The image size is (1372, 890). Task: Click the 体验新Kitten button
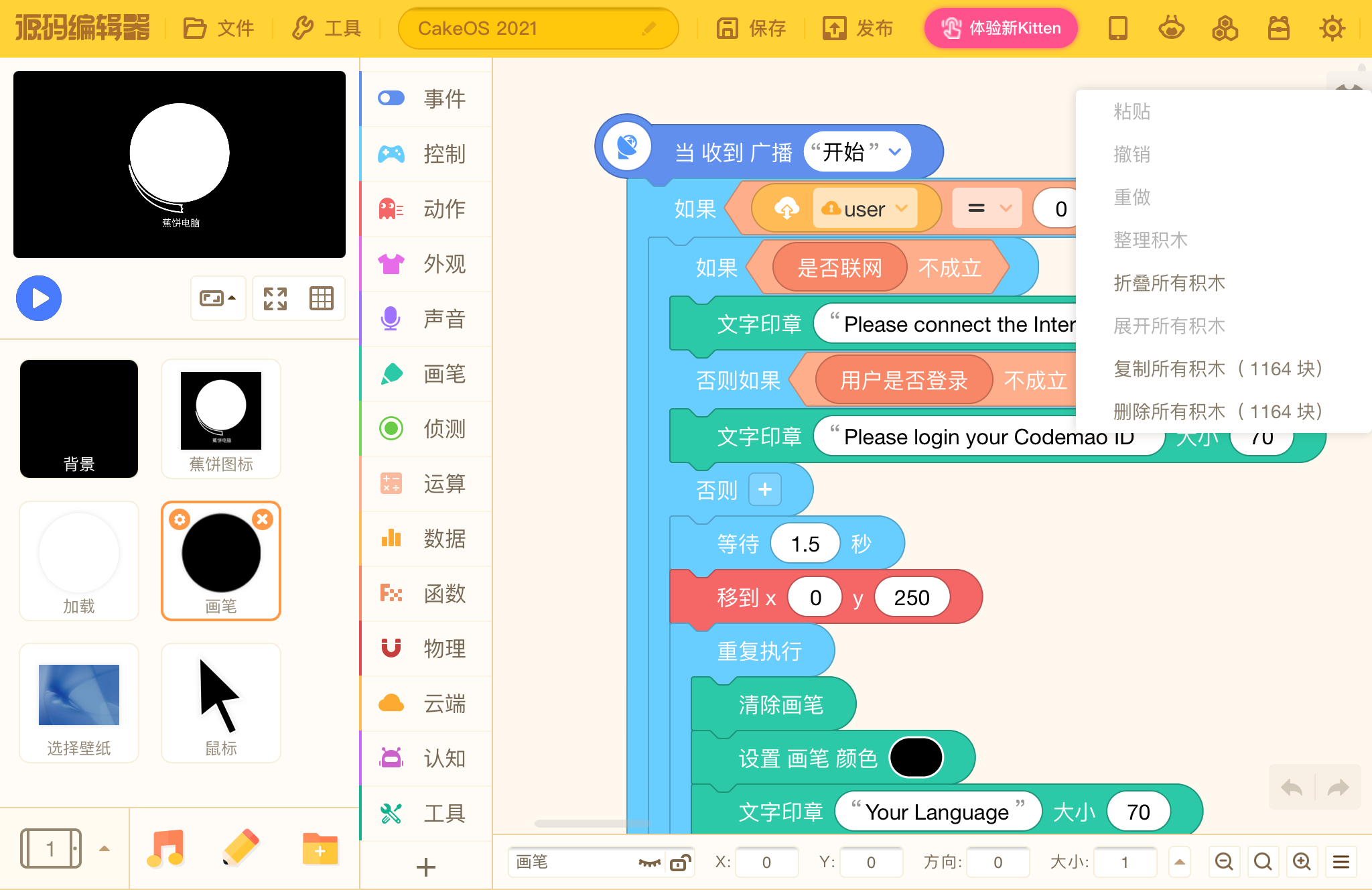tap(1001, 28)
